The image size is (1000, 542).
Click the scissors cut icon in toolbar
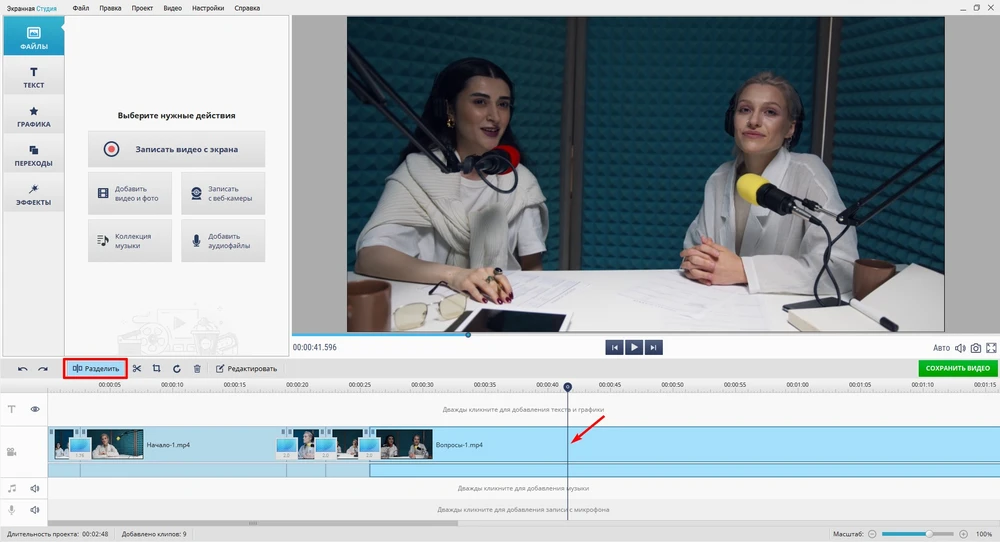[x=137, y=369]
